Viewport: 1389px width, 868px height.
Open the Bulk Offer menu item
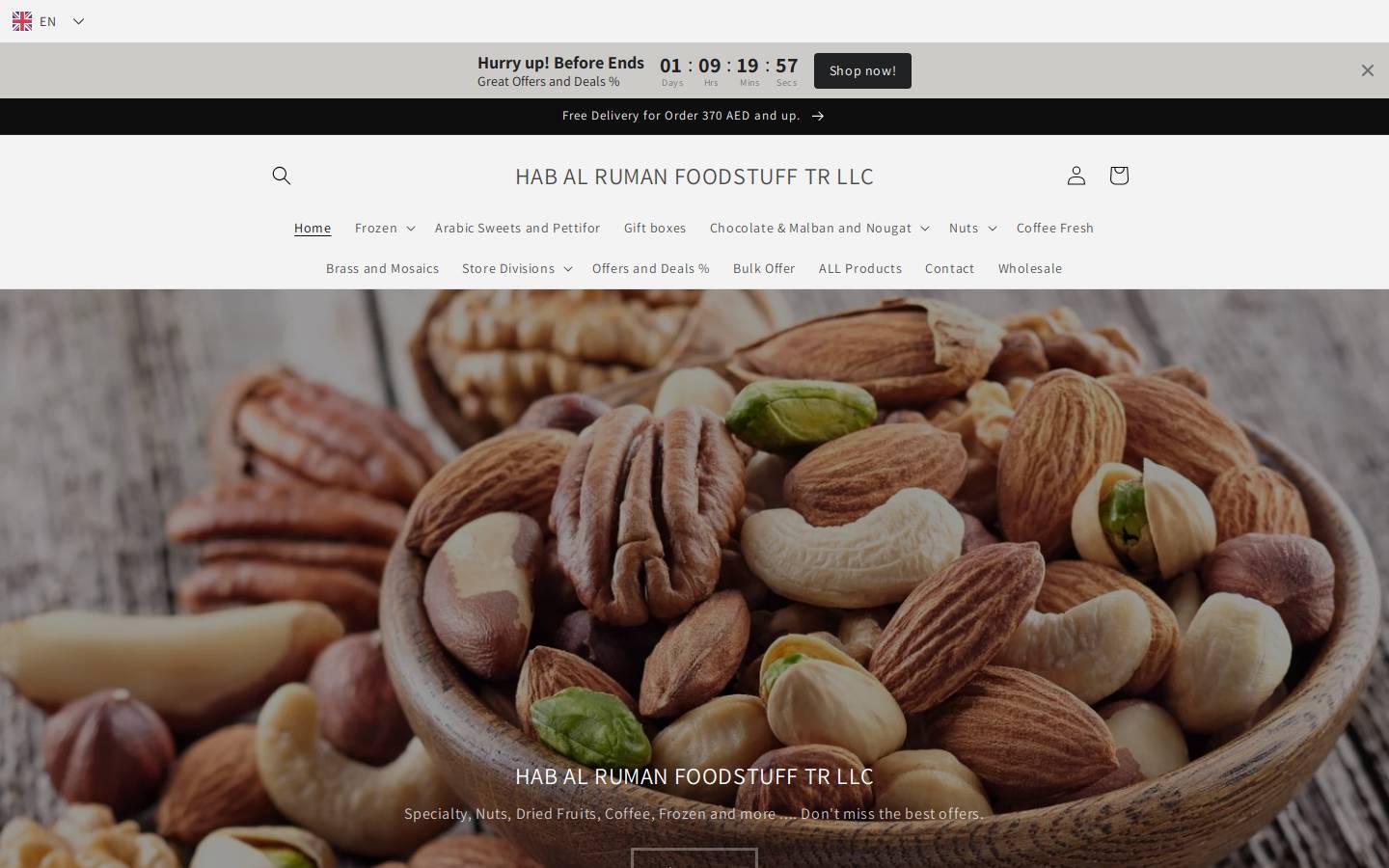(x=764, y=268)
